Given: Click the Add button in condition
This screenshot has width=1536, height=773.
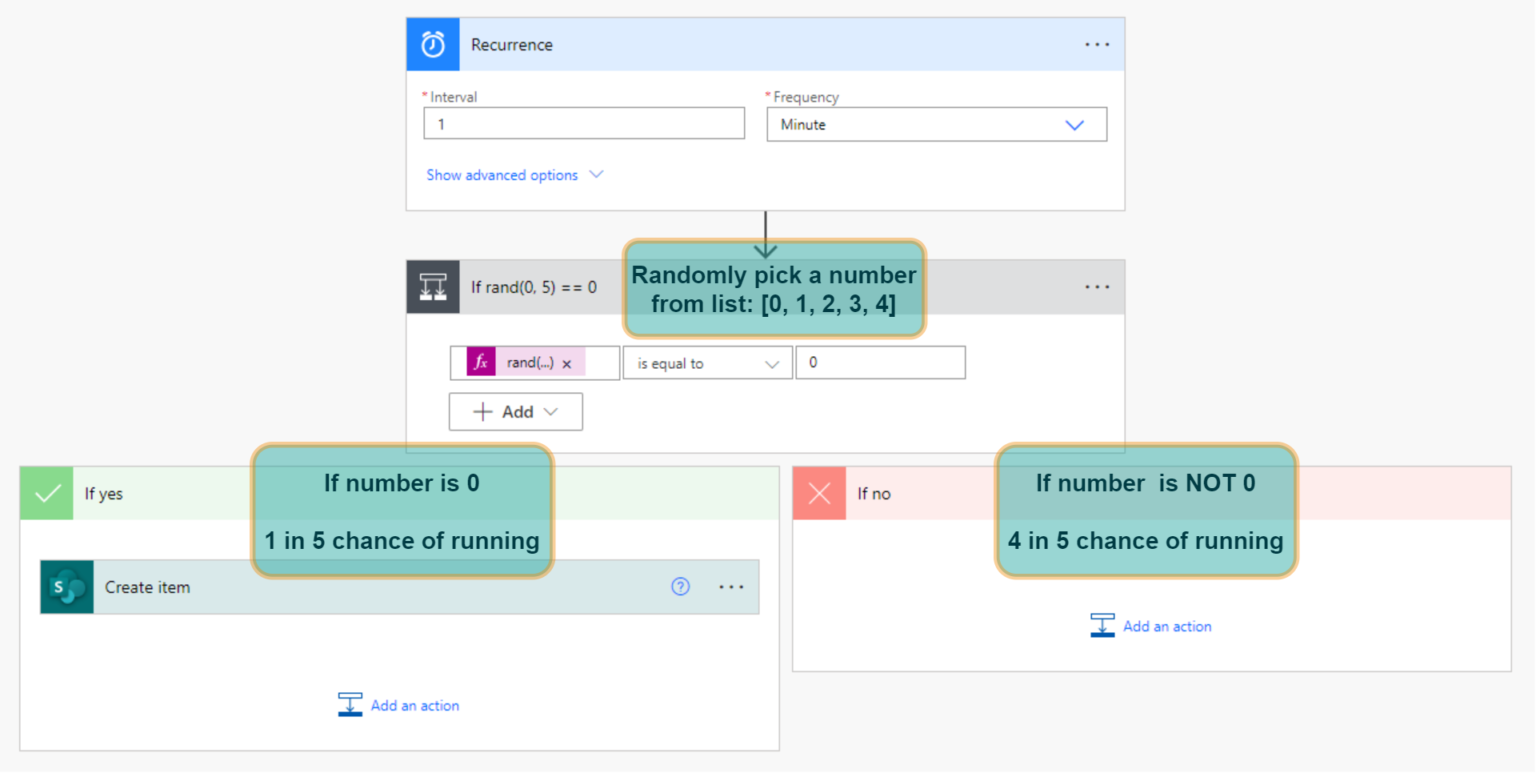Looking at the screenshot, I should click(515, 412).
